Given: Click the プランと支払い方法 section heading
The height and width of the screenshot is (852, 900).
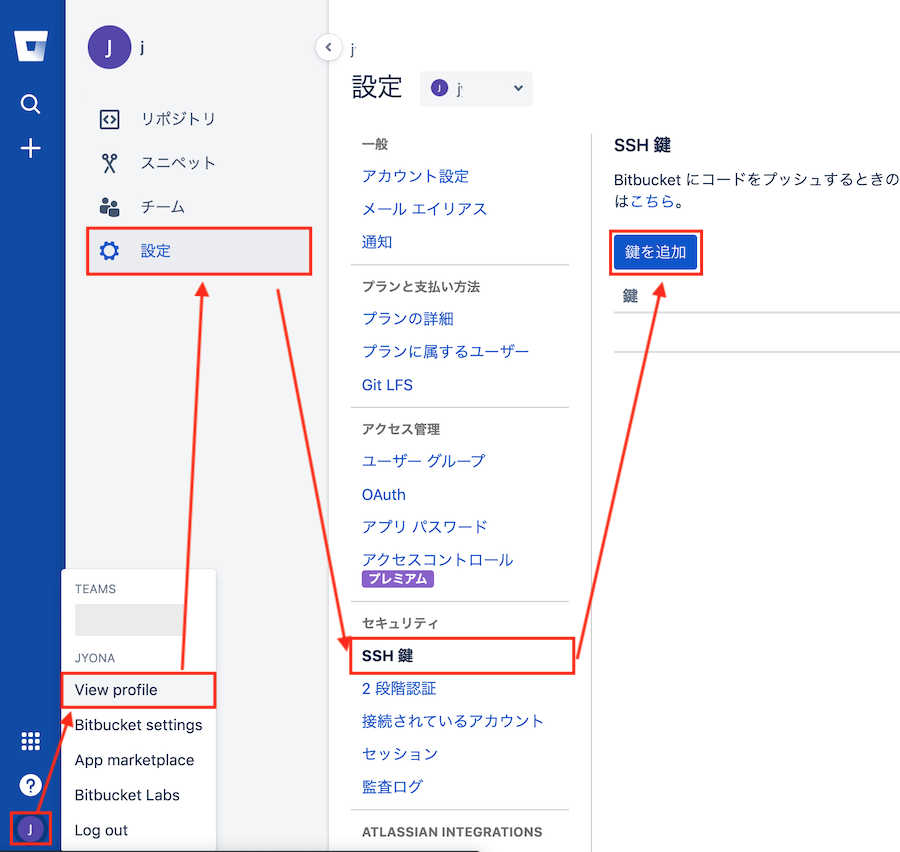Looking at the screenshot, I should pyautogui.click(x=421, y=286).
